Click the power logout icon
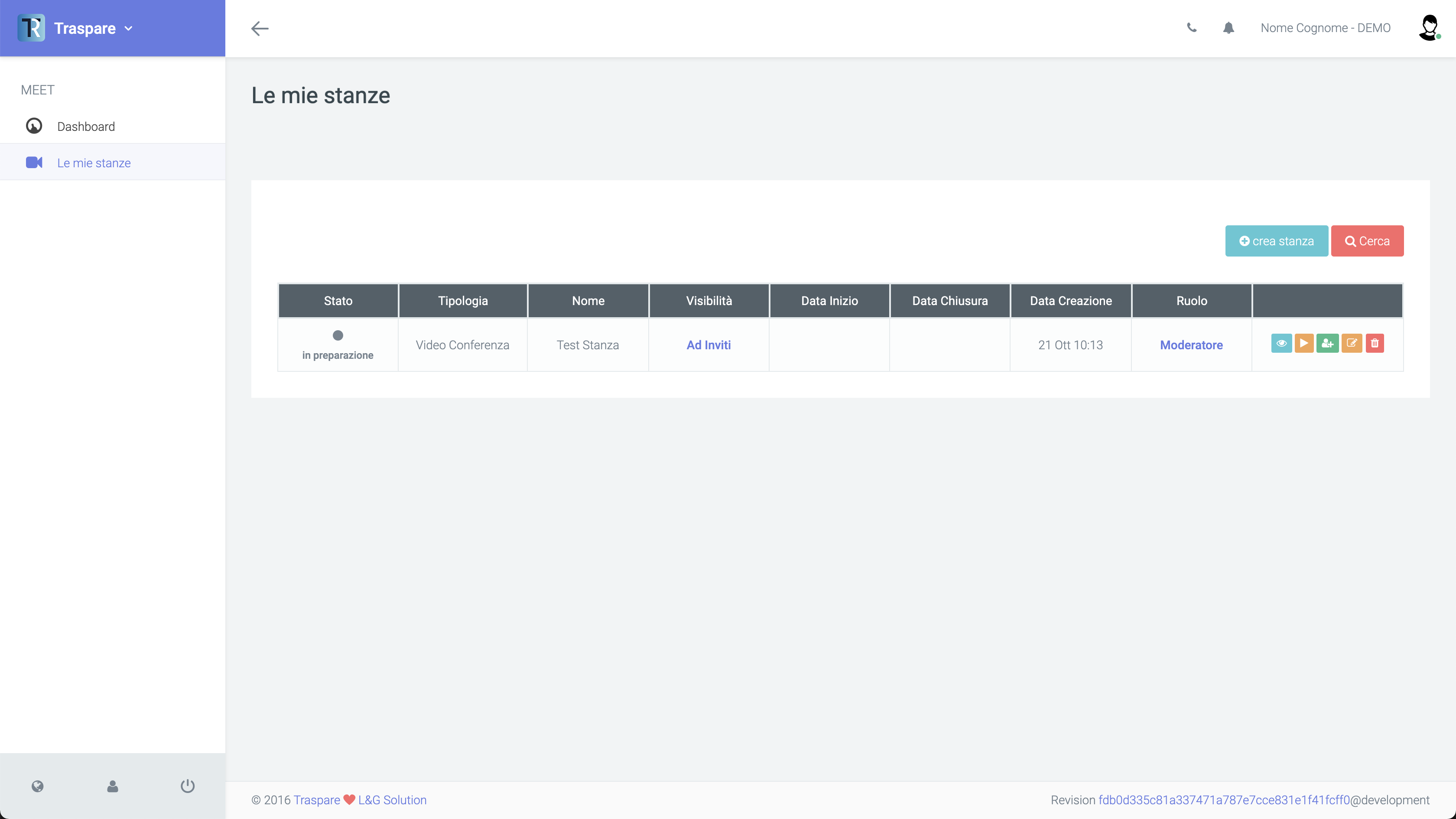The width and height of the screenshot is (1456, 819). [x=188, y=786]
